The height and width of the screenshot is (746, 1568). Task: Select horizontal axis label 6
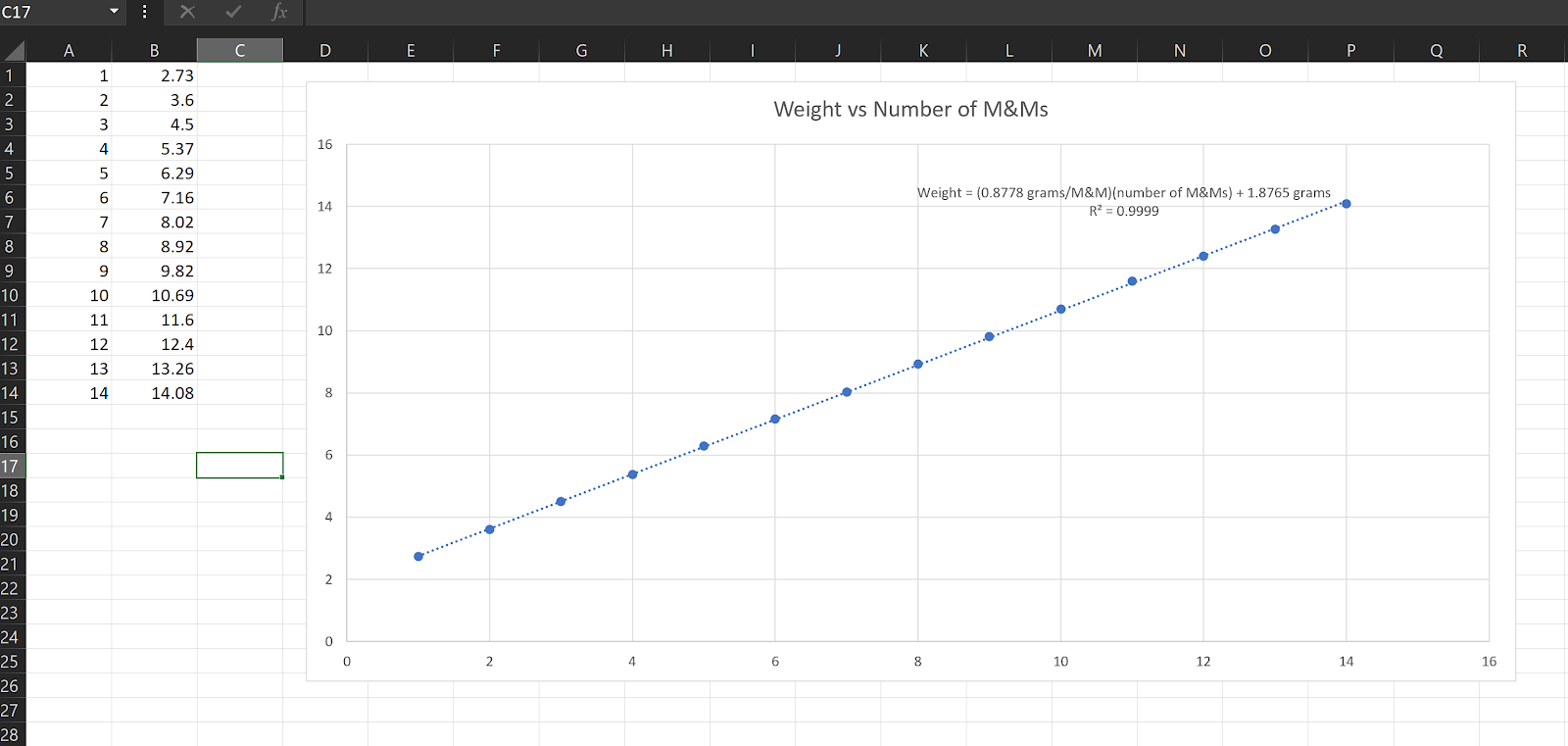tap(775, 662)
